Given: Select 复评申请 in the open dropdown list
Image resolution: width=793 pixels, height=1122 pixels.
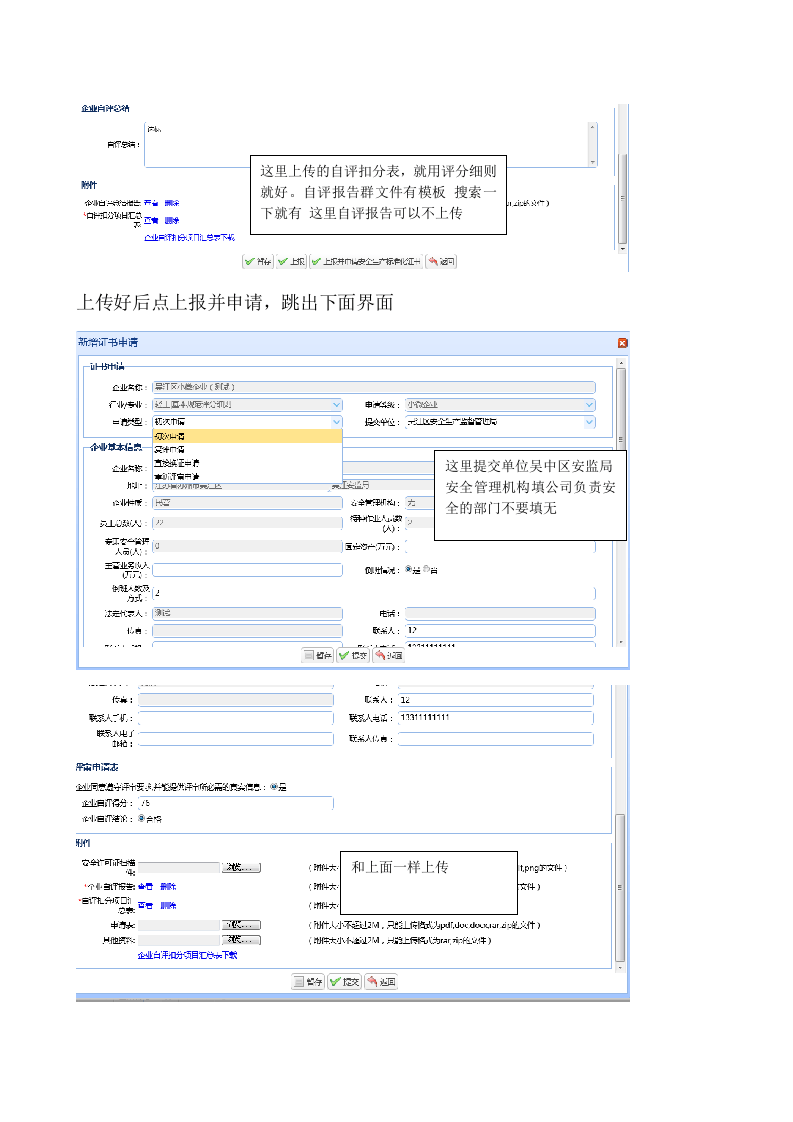Looking at the screenshot, I should 248,450.
